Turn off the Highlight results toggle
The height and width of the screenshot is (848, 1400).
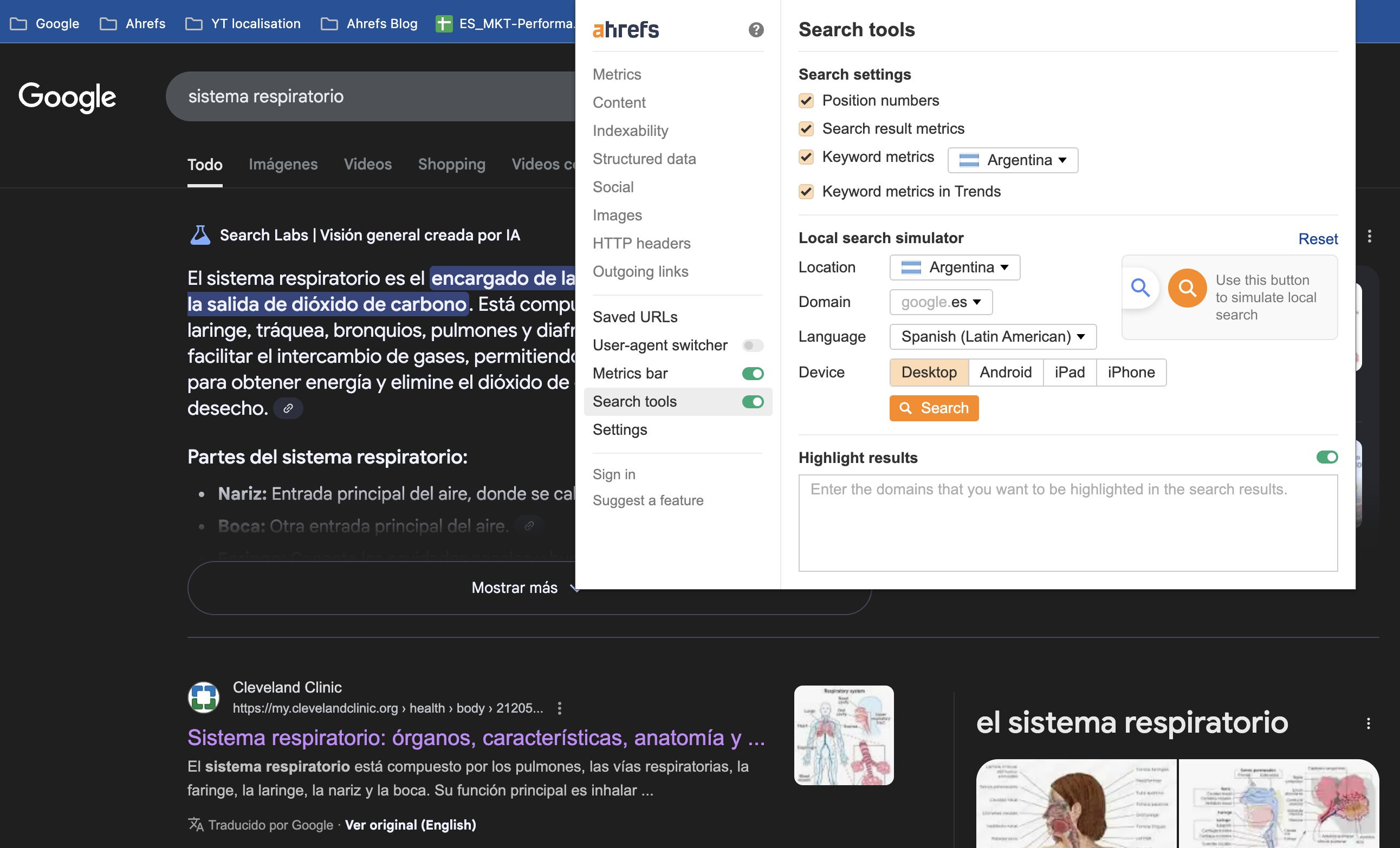tap(1327, 457)
